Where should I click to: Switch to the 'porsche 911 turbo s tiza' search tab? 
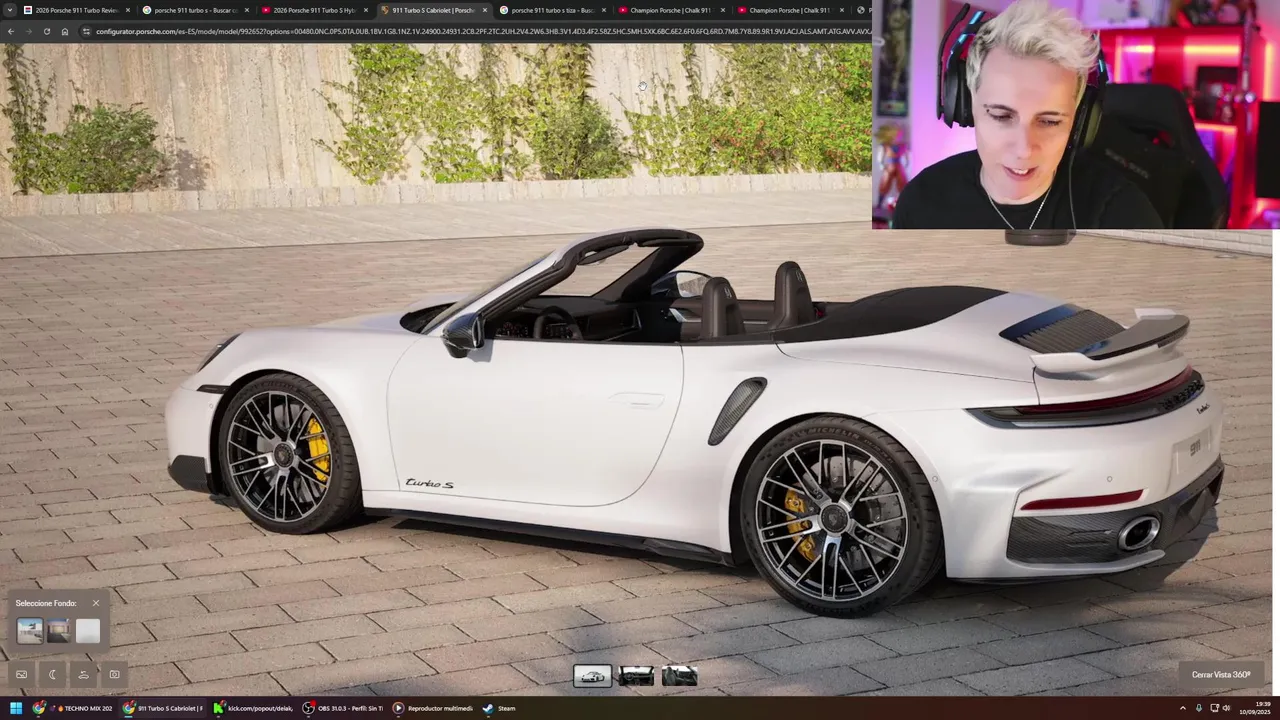[552, 10]
